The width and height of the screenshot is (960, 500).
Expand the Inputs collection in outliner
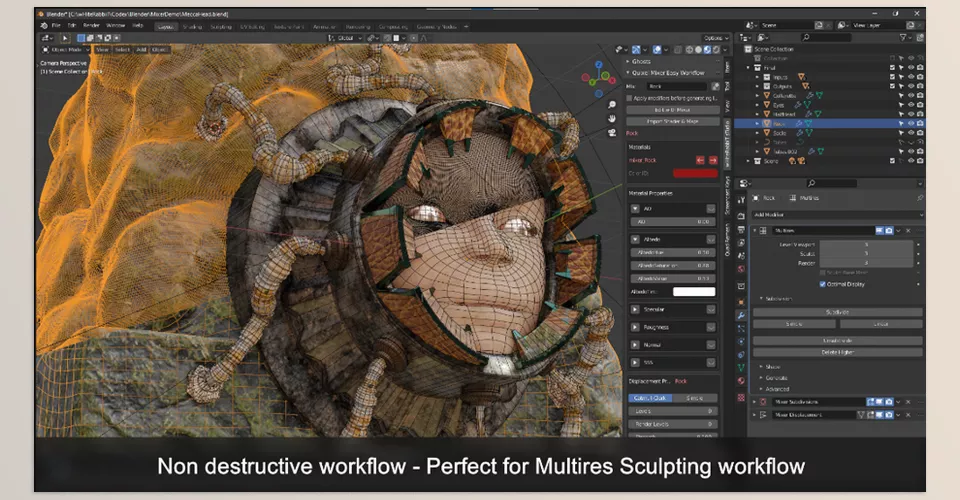757,77
